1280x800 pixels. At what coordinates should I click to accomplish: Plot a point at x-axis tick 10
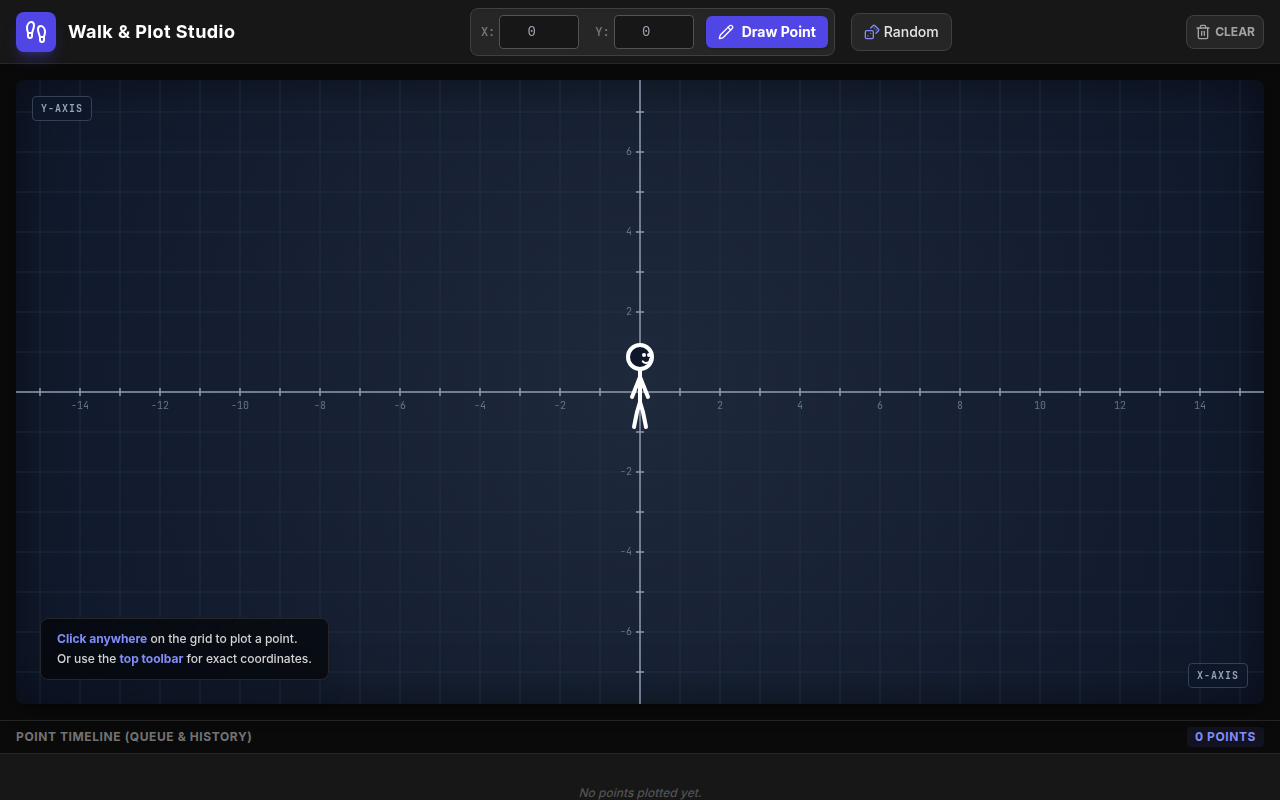coord(1040,392)
